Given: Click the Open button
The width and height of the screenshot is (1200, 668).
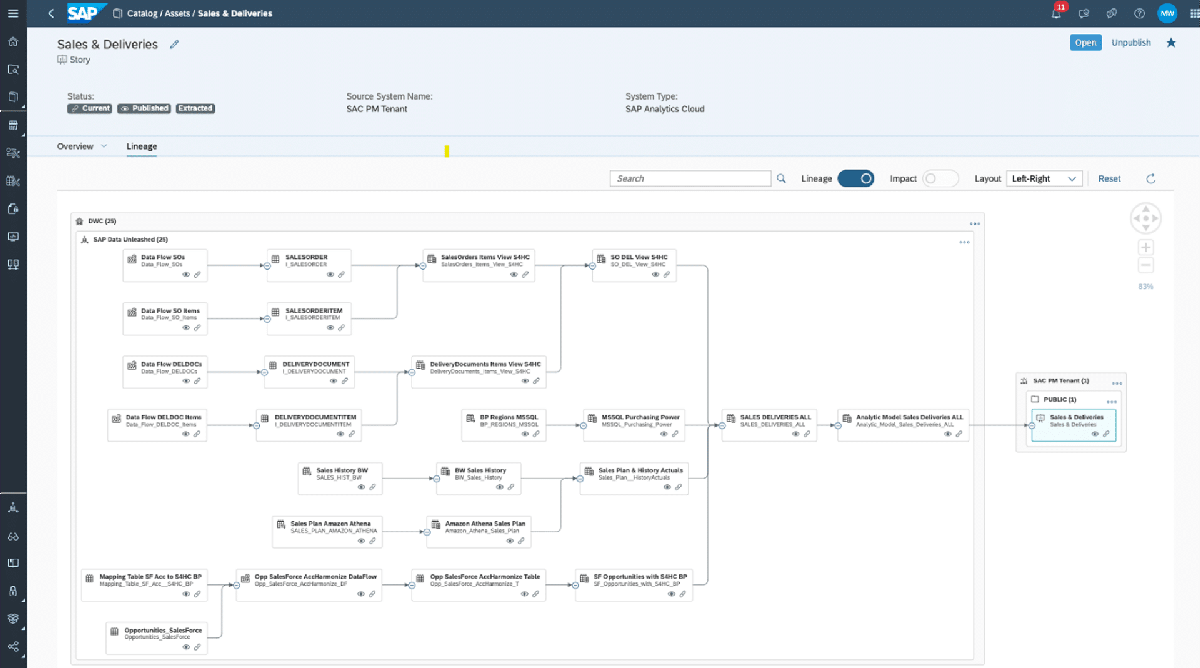Looking at the screenshot, I should click(1085, 42).
